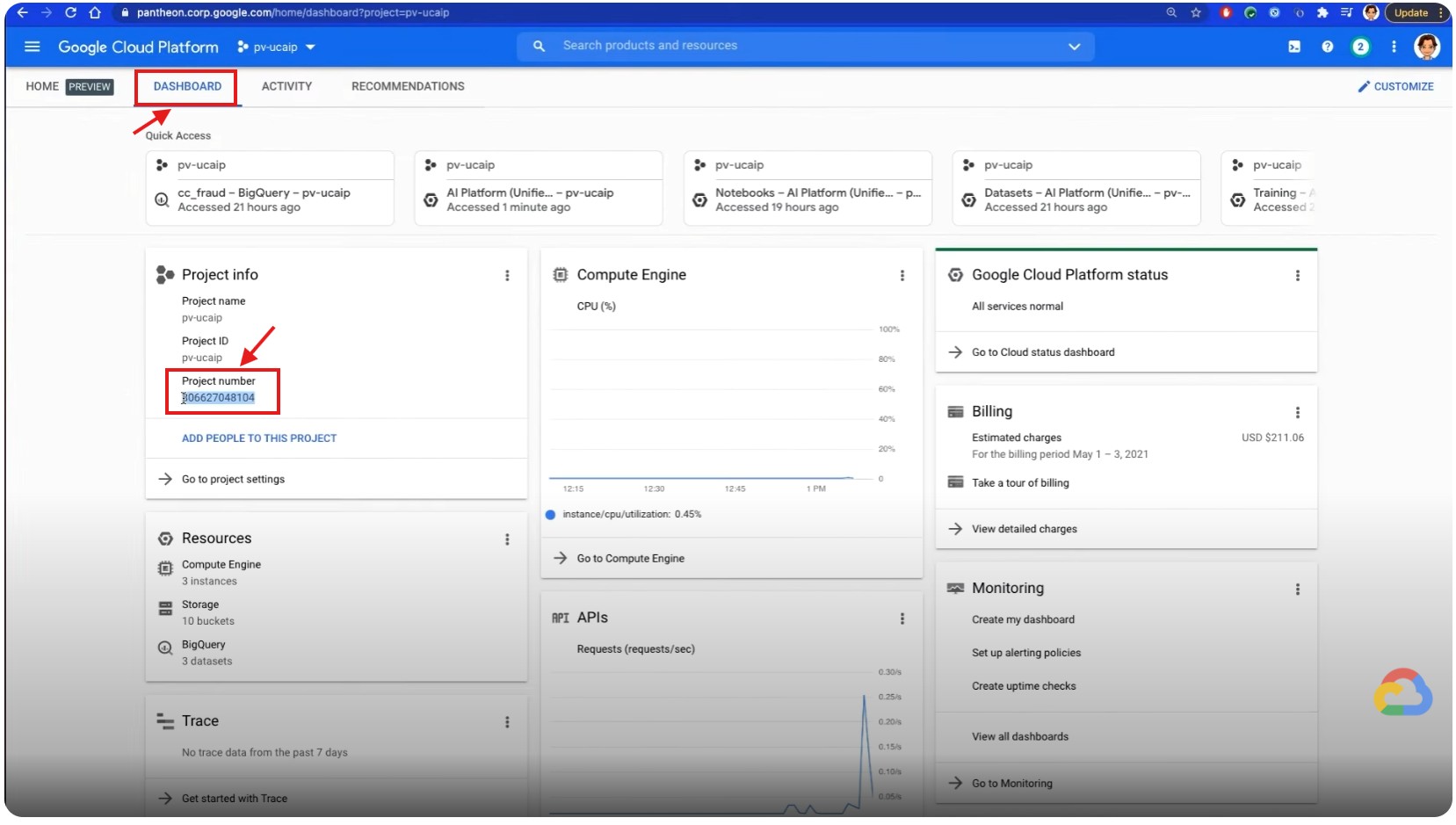The image size is (1456, 825).
Task: Bookmark page with browser star icon
Action: 1196,13
